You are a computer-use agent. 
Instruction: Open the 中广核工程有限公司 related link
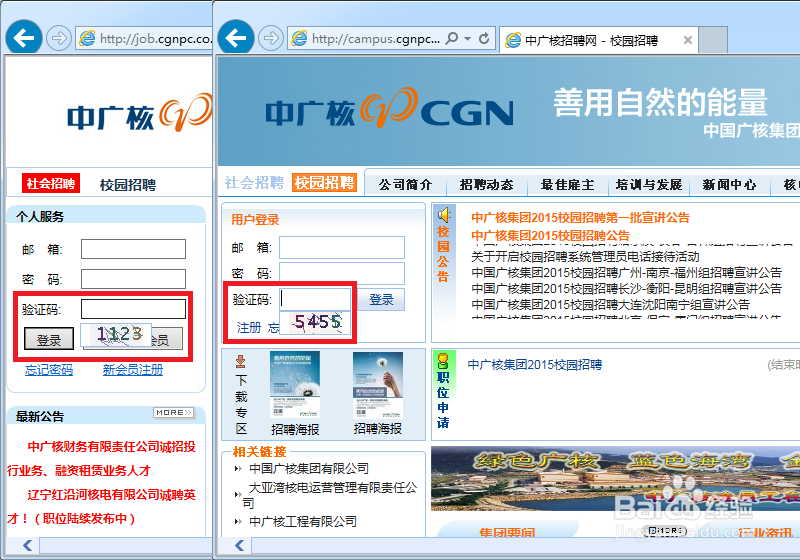303,521
